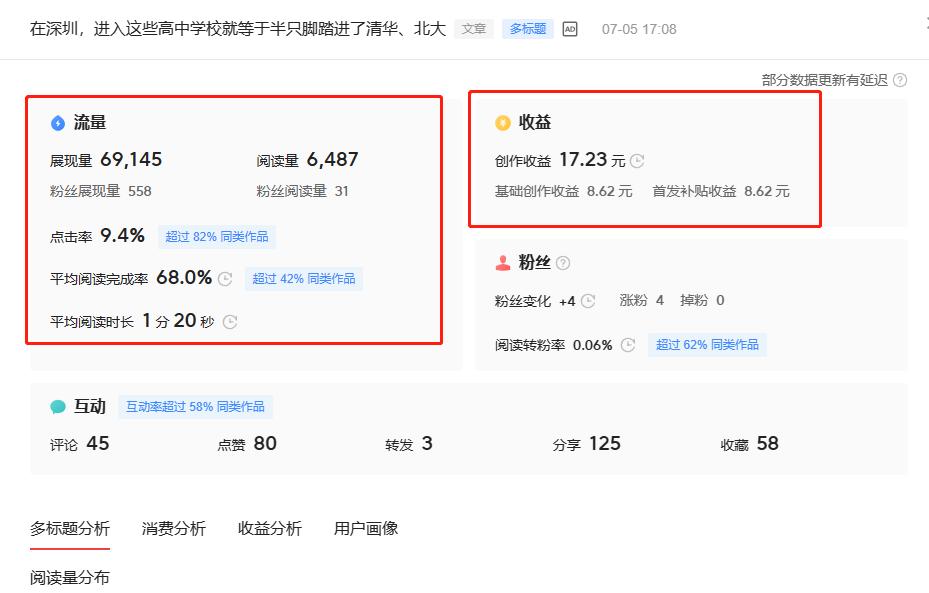The width and height of the screenshot is (929, 593).
Task: Click the blue droplet icon beside 流量
Action: tap(57, 121)
